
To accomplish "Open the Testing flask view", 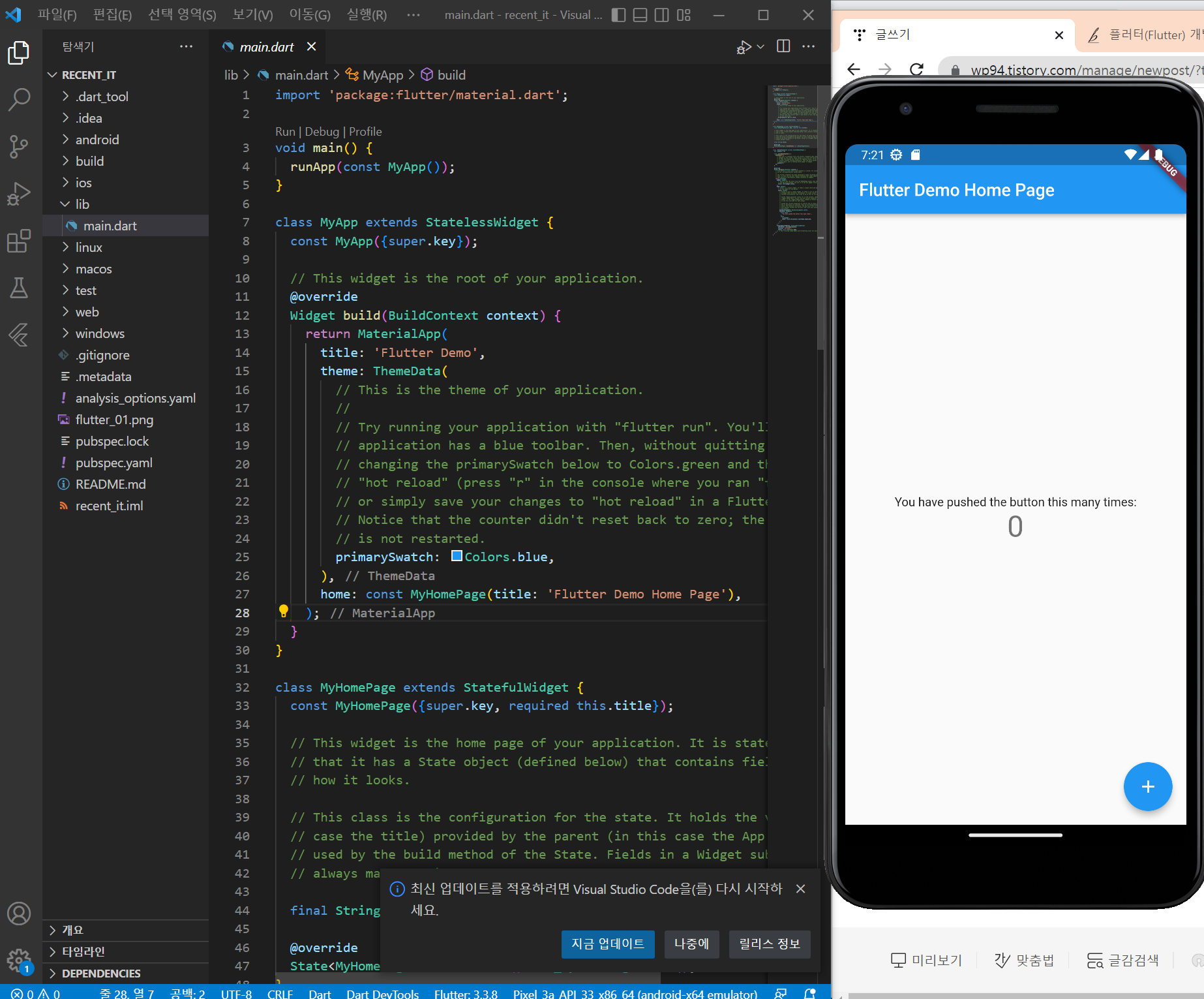I will (19, 287).
